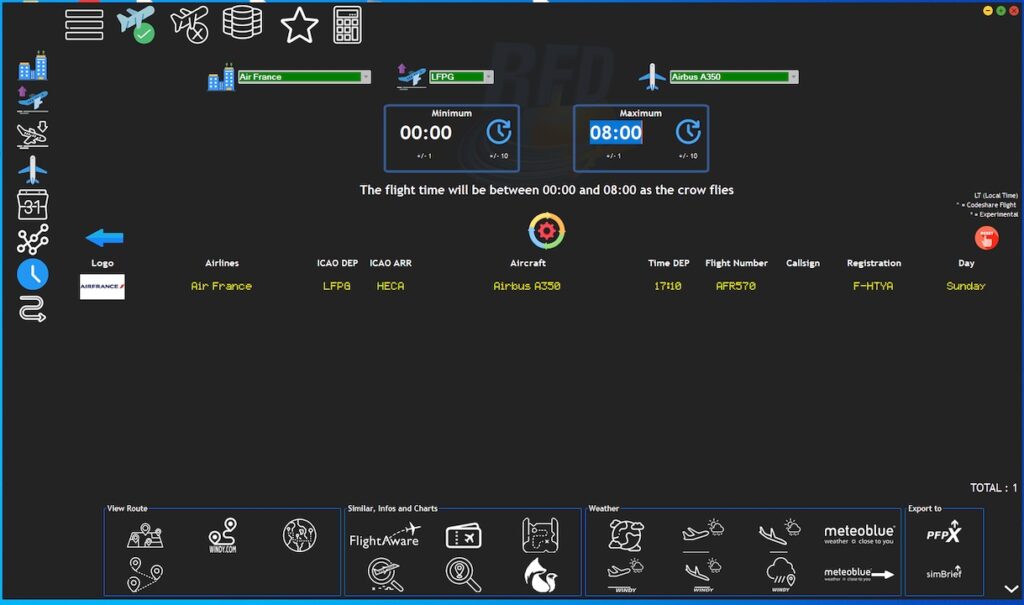Open the globe weather icon
The width and height of the screenshot is (1024, 605).
(626, 535)
